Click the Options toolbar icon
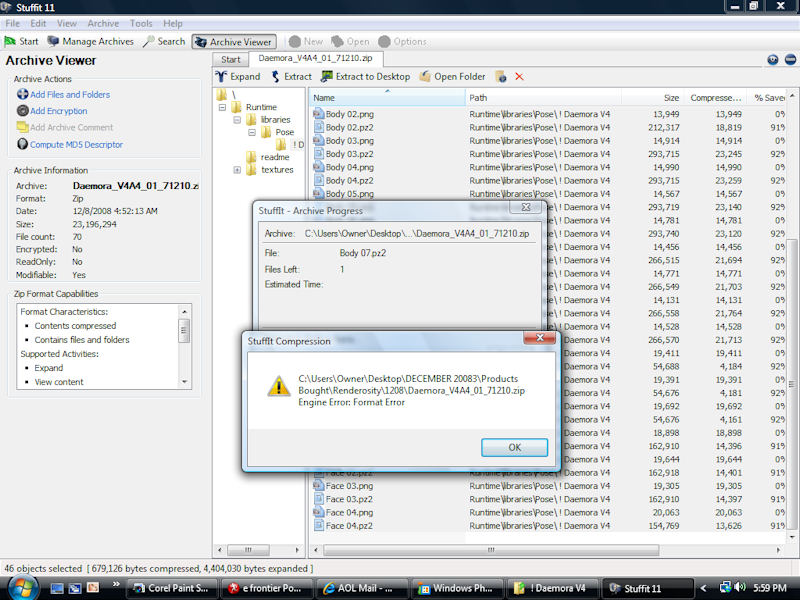Viewport: 800px width, 600px height. click(403, 41)
